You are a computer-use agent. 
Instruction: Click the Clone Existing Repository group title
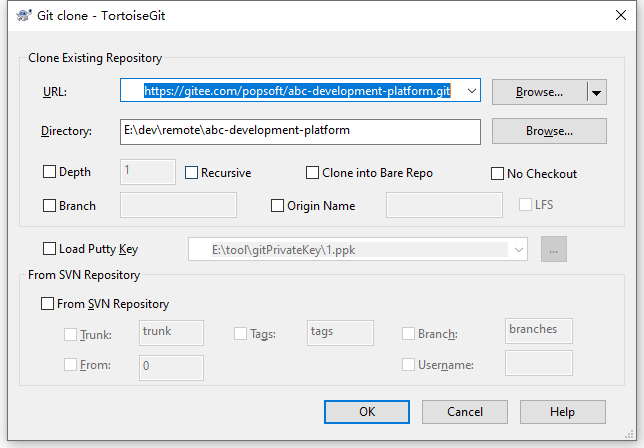point(95,58)
